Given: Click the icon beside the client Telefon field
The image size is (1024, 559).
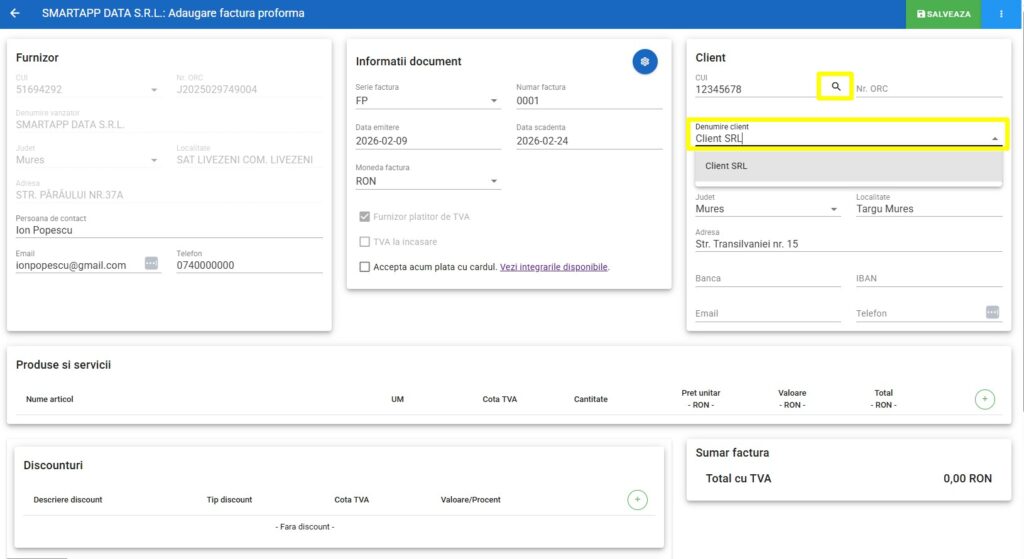Looking at the screenshot, I should pos(992,312).
